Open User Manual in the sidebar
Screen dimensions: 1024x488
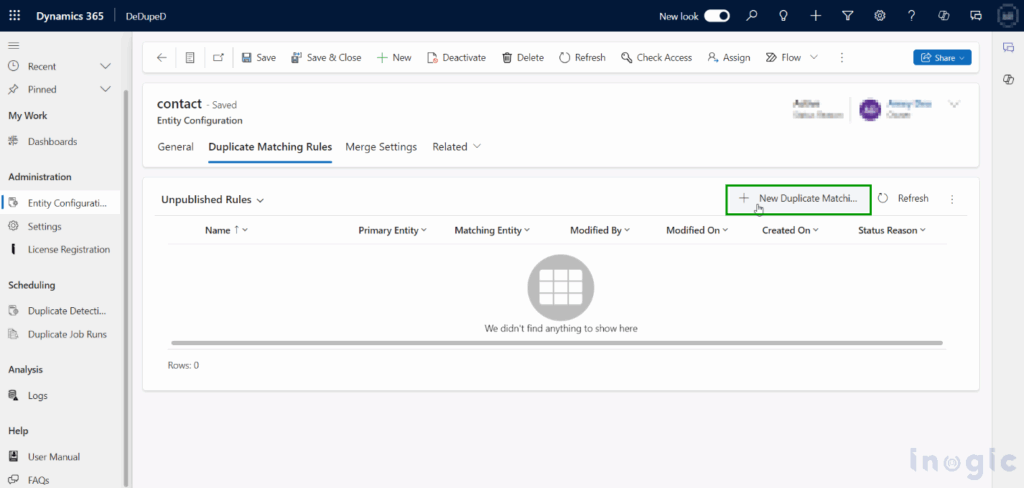pos(54,457)
